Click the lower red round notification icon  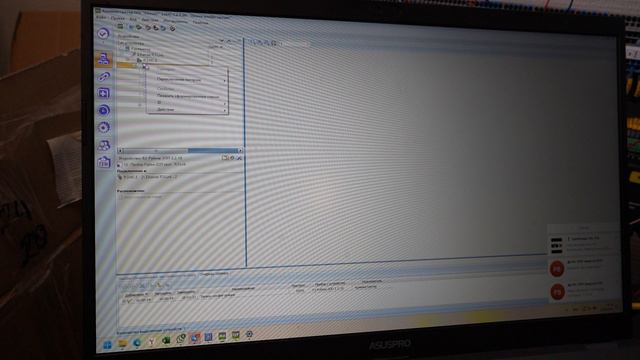[557, 292]
